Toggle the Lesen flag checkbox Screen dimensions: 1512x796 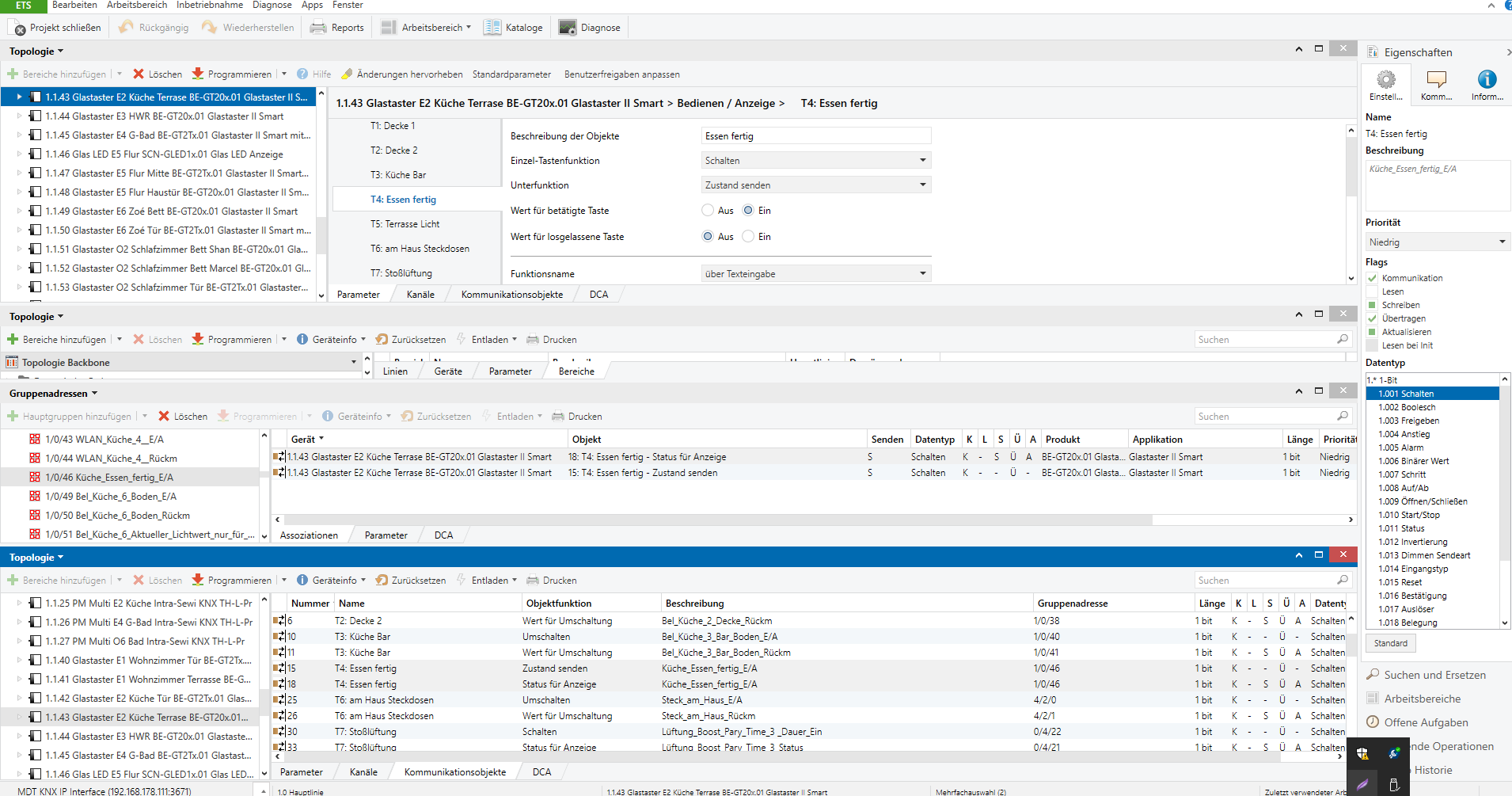(x=1373, y=291)
